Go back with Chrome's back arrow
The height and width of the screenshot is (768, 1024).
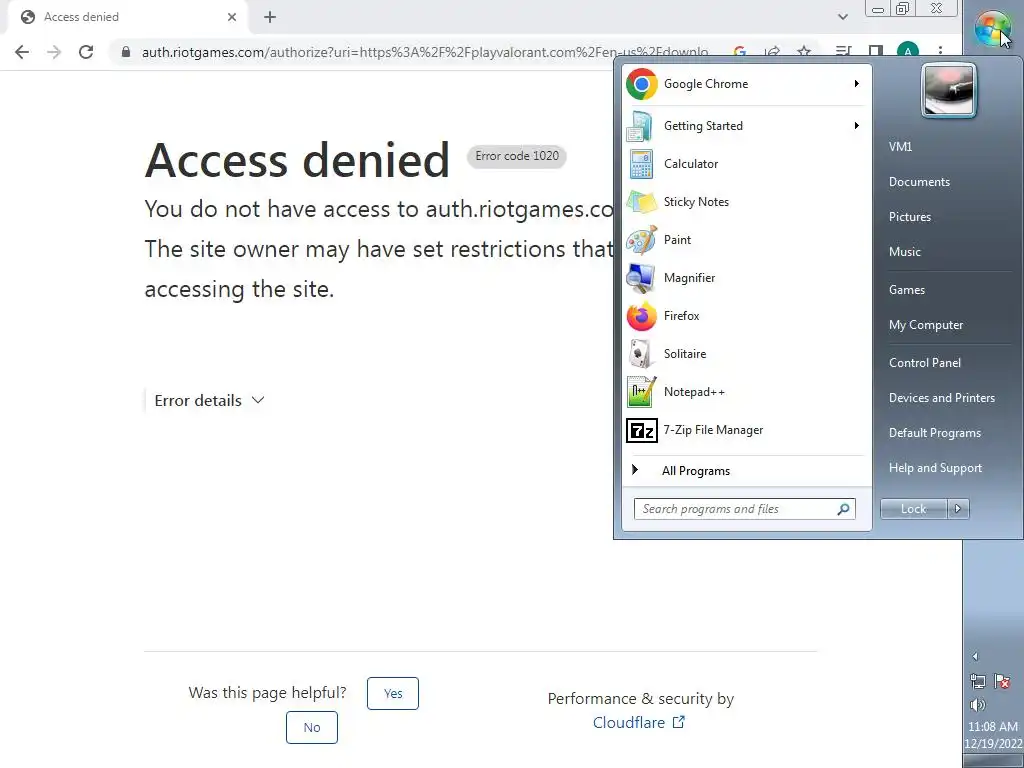(22, 52)
